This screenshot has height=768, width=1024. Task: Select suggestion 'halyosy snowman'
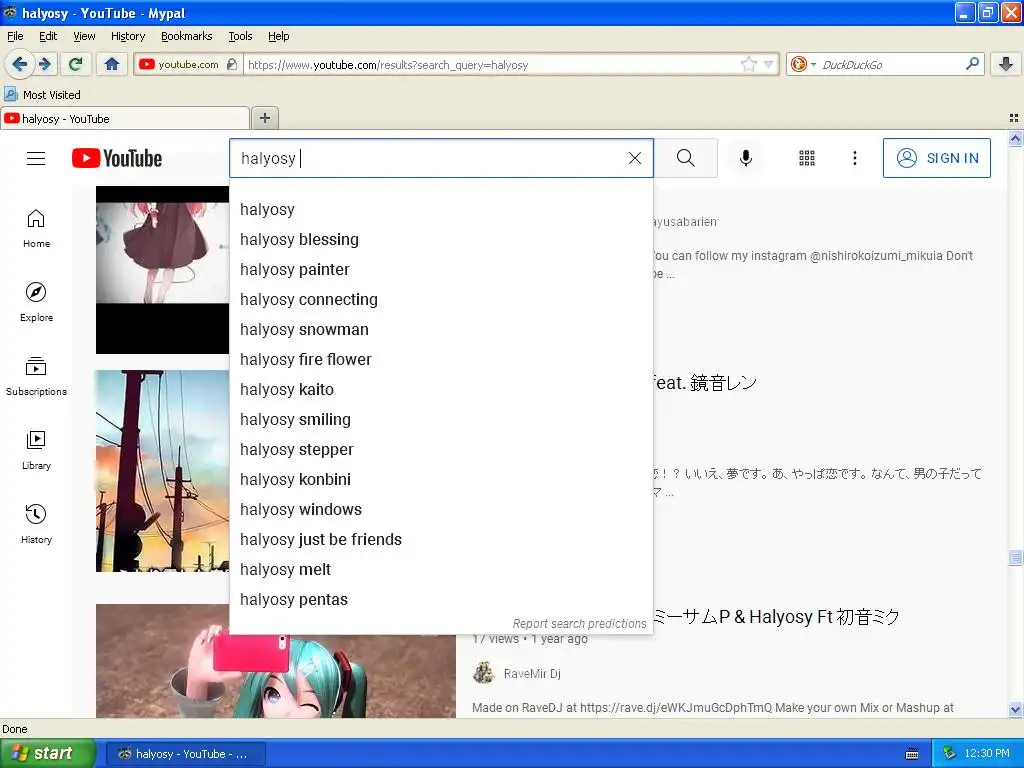pos(441,330)
